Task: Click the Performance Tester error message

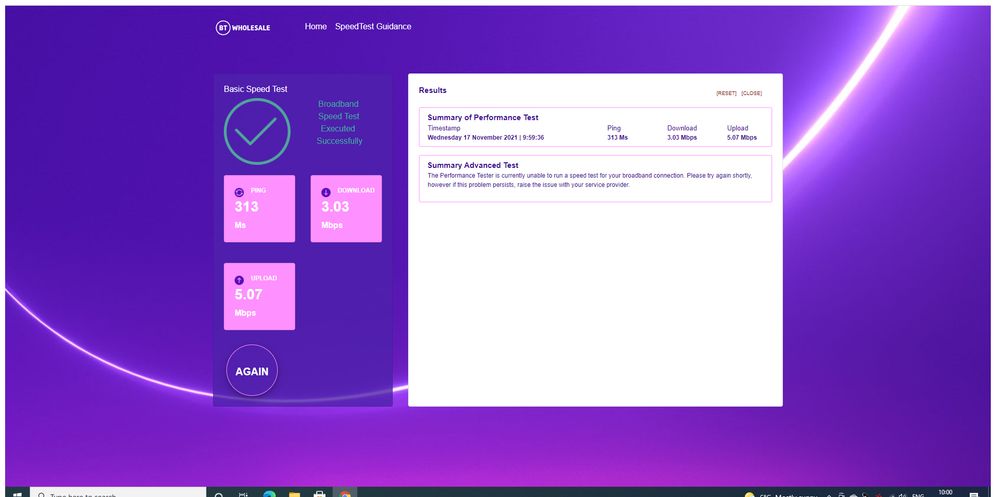Action: (590, 180)
